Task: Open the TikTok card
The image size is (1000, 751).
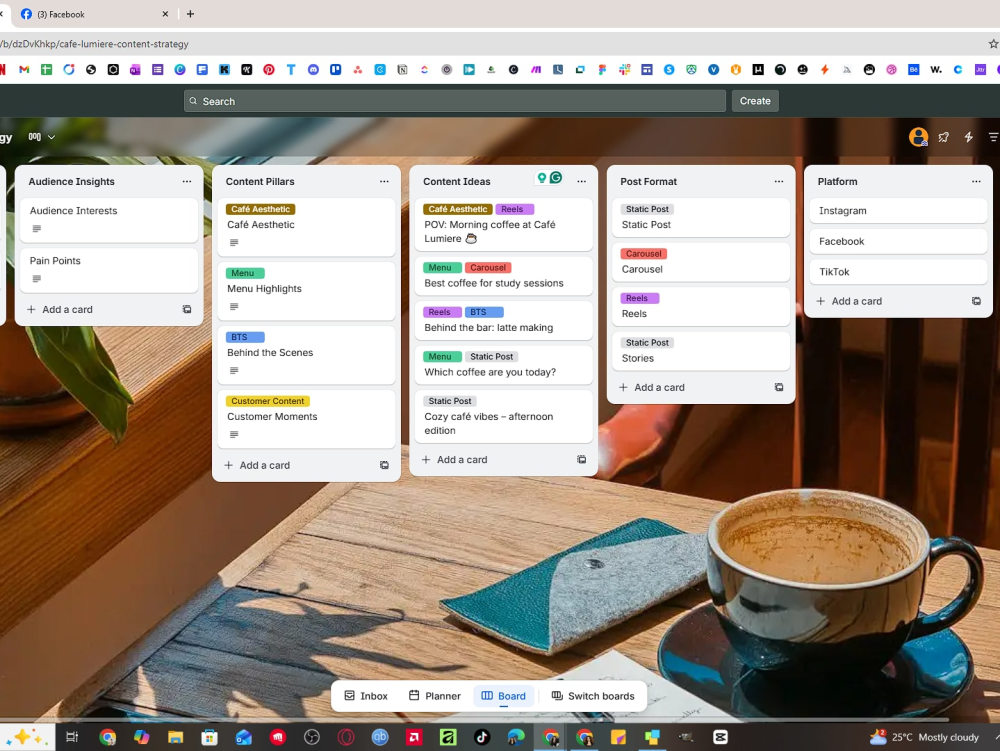Action: [x=898, y=272]
